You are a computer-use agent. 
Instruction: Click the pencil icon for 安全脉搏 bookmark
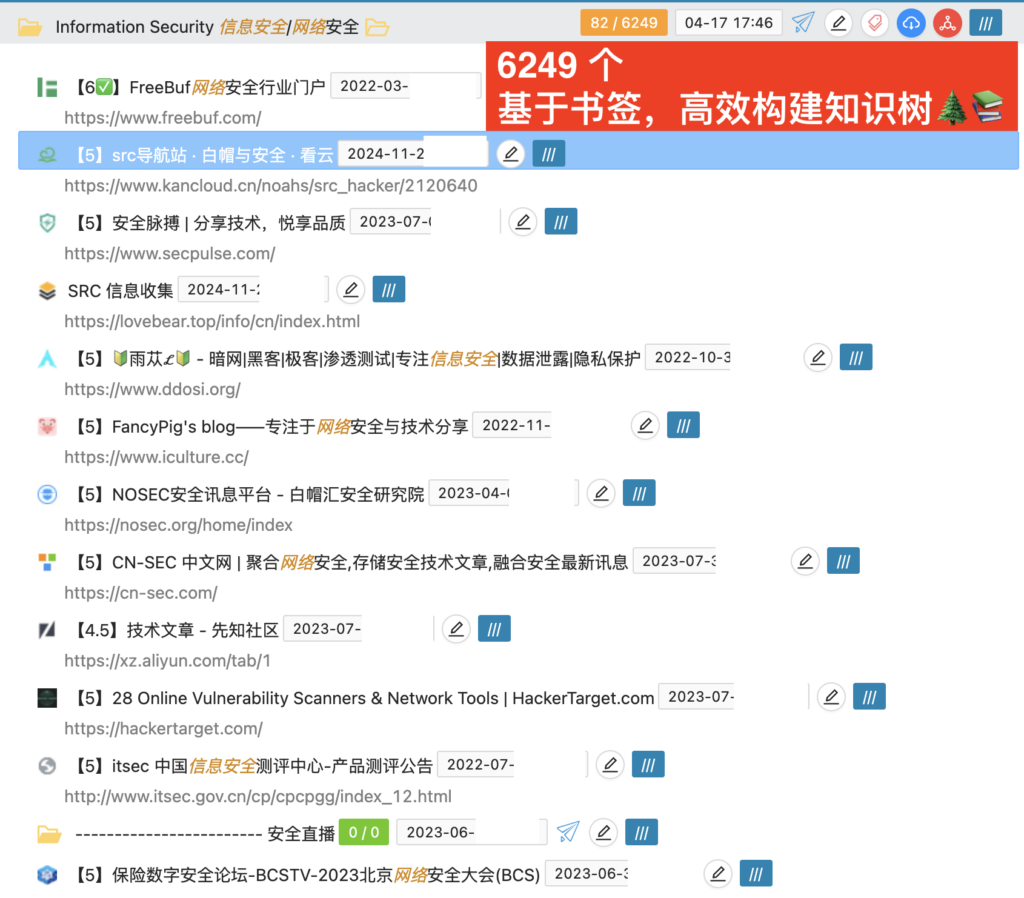523,222
